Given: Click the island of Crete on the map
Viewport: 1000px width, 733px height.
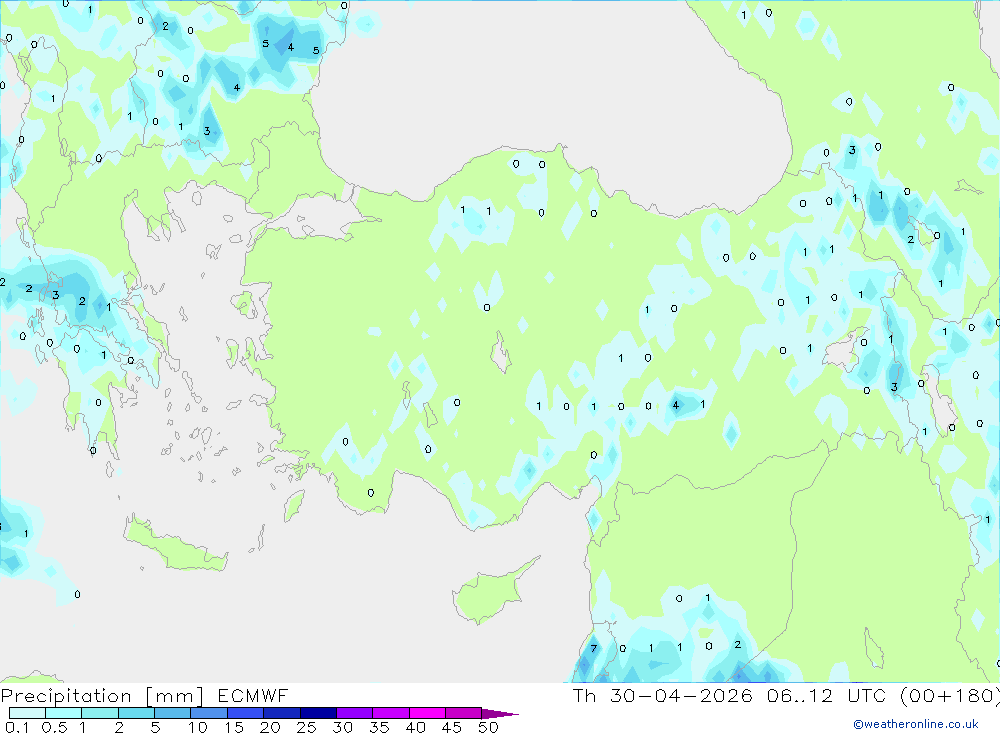Looking at the screenshot, I should pyautogui.click(x=173, y=544).
